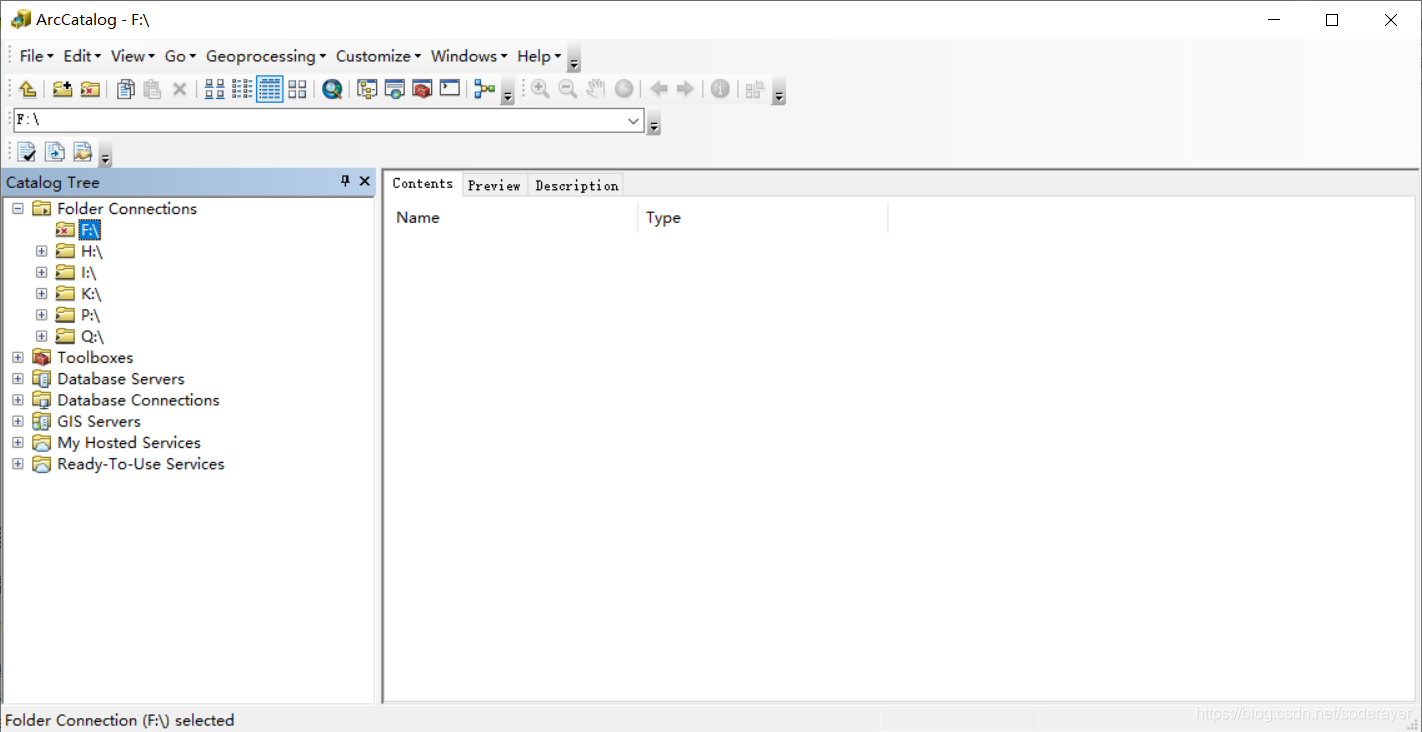
Task: Click the Validate Metadata icon
Action: coord(27,152)
